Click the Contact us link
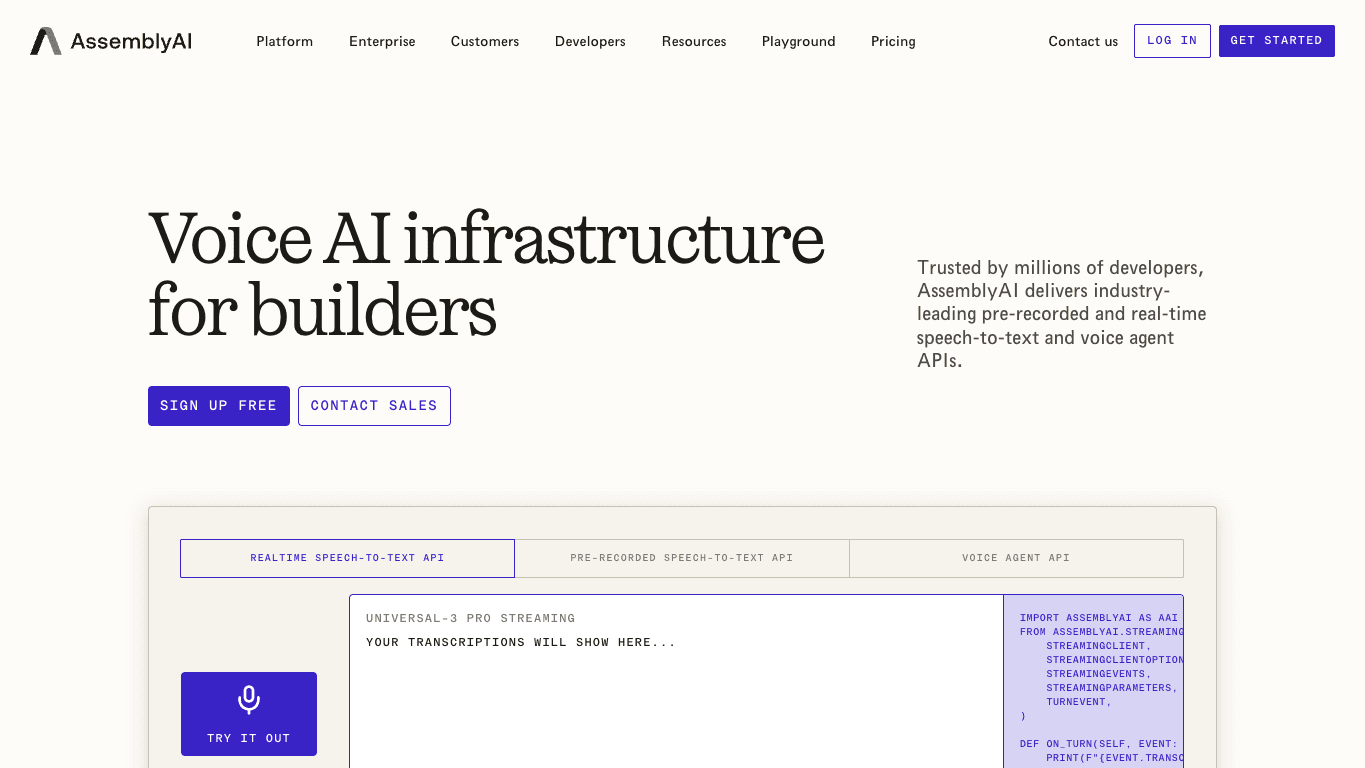Viewport: 1365px width, 768px height. click(x=1083, y=41)
